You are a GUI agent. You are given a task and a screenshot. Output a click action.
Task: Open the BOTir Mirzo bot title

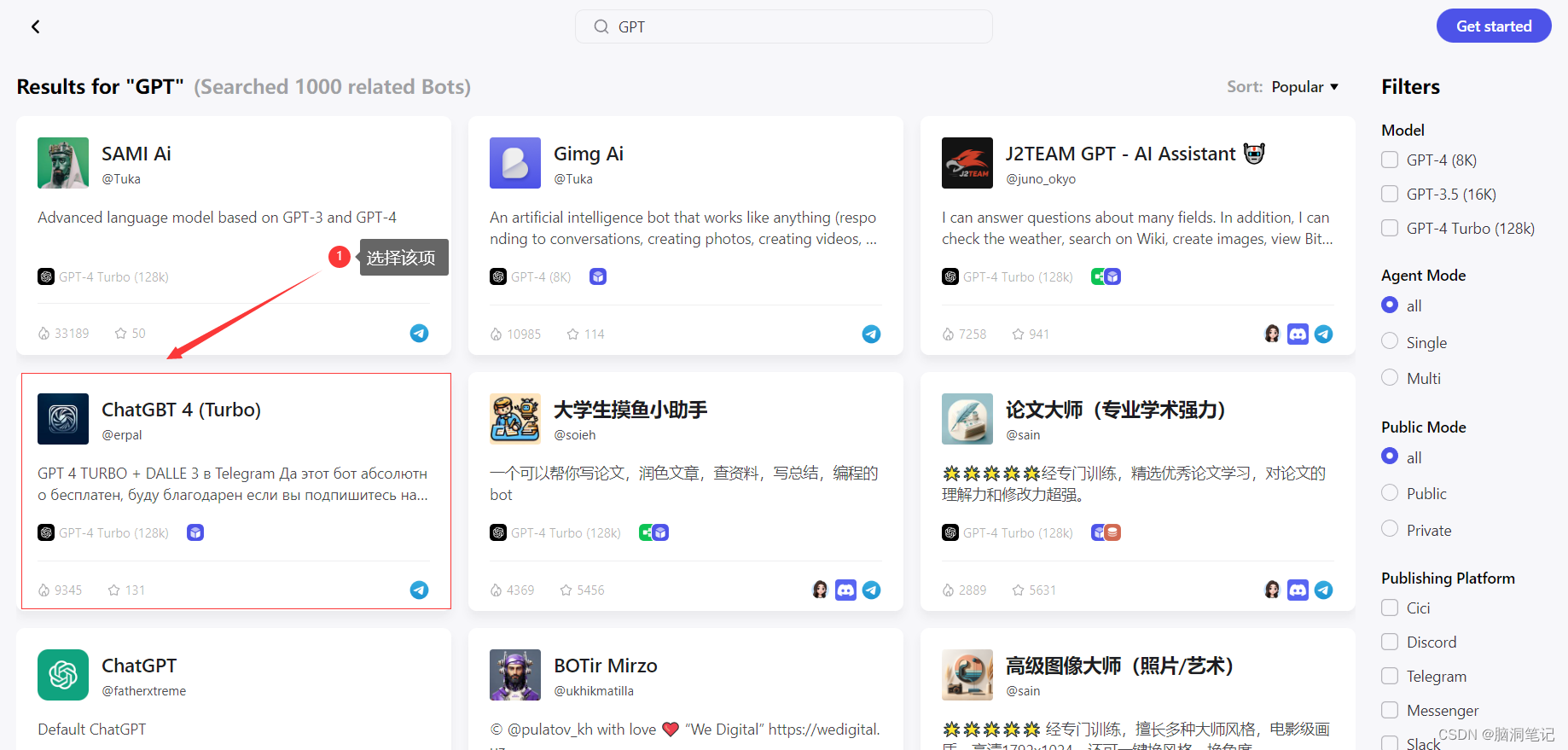coord(606,666)
